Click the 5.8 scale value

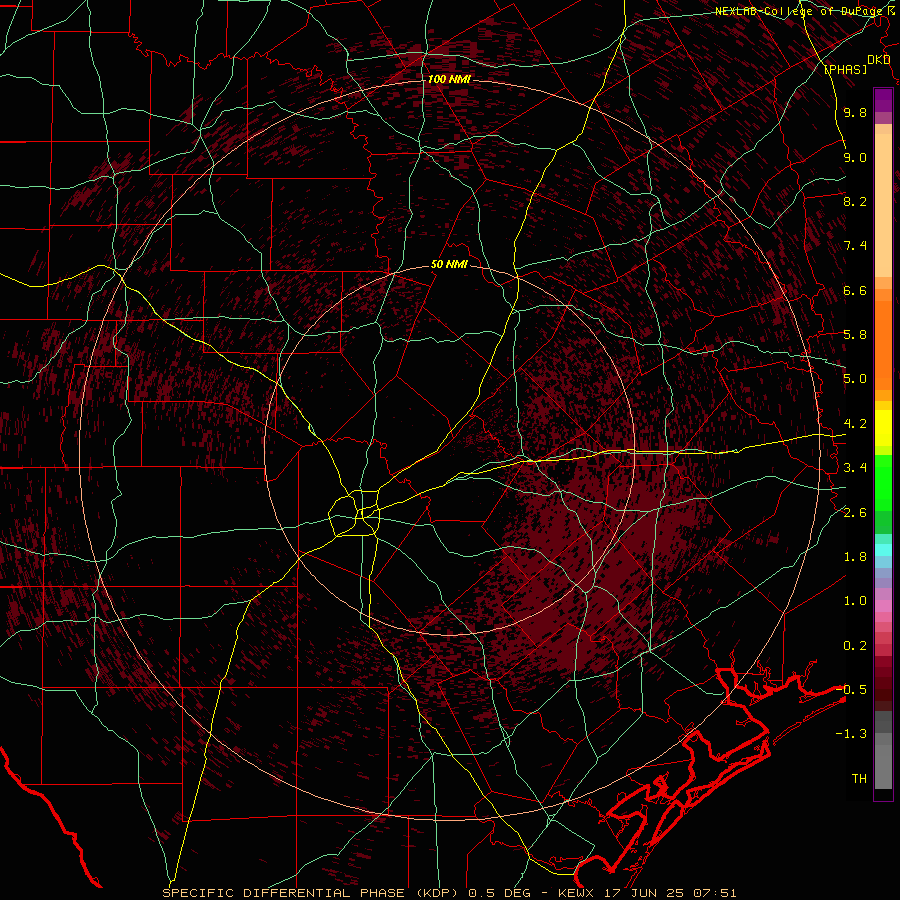point(855,334)
